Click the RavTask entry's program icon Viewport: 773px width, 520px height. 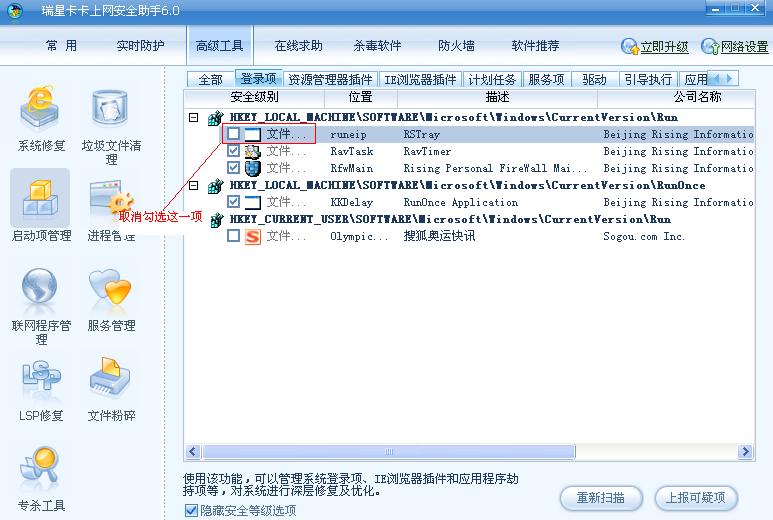point(252,151)
